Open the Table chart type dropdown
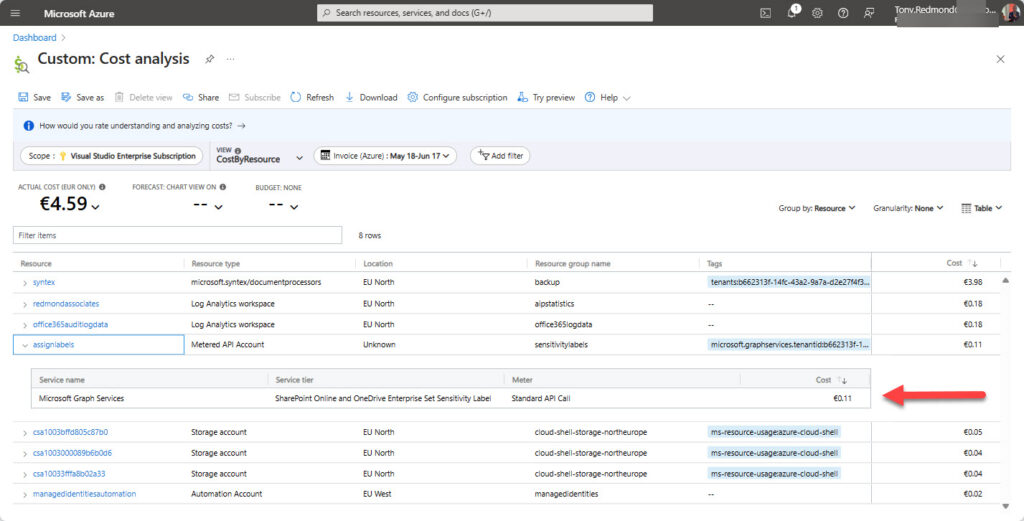 [982, 208]
